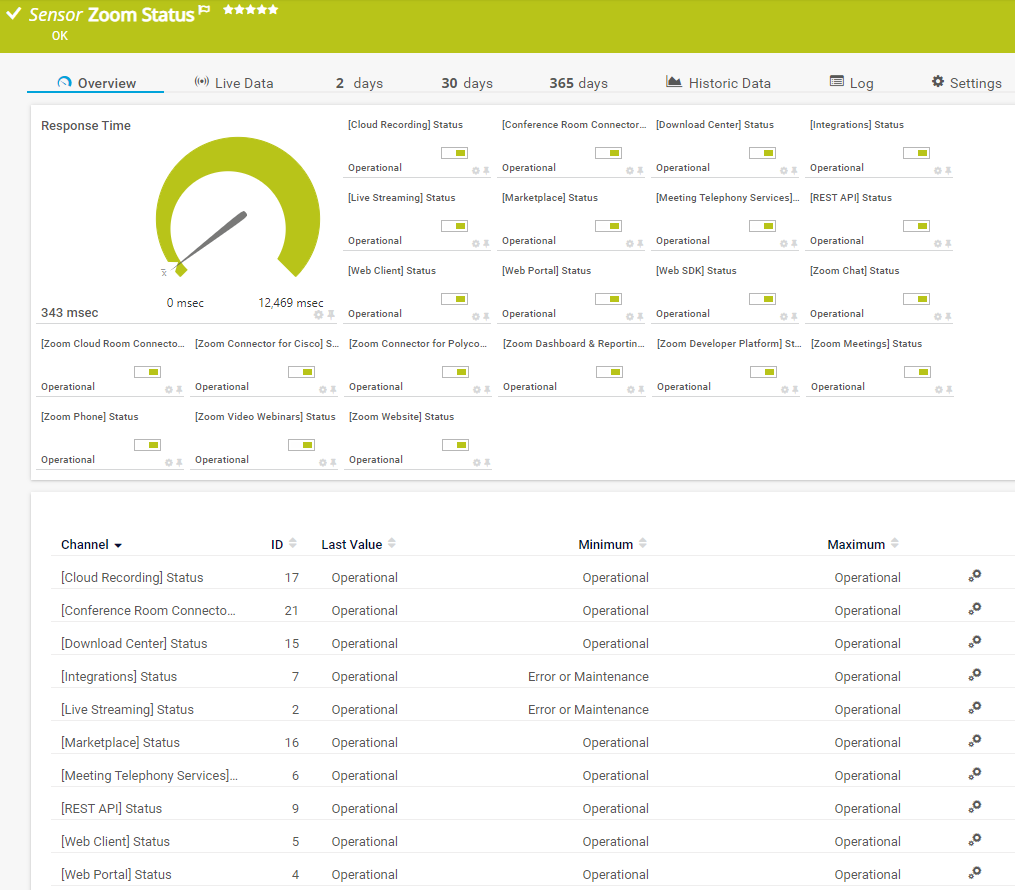The width and height of the screenshot is (1015, 890).
Task: Open gear settings for Zoom Website Status tile
Action: point(477,463)
